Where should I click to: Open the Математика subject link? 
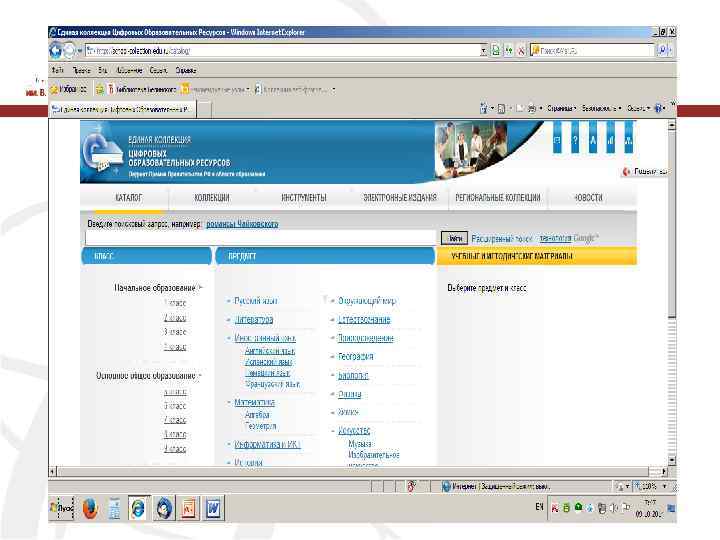pos(254,402)
